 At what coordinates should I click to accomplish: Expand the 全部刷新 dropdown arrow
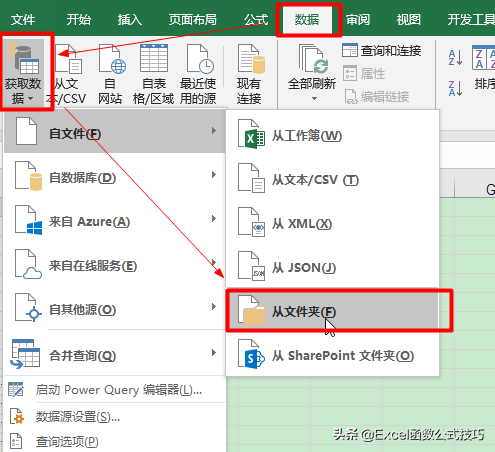[314, 99]
